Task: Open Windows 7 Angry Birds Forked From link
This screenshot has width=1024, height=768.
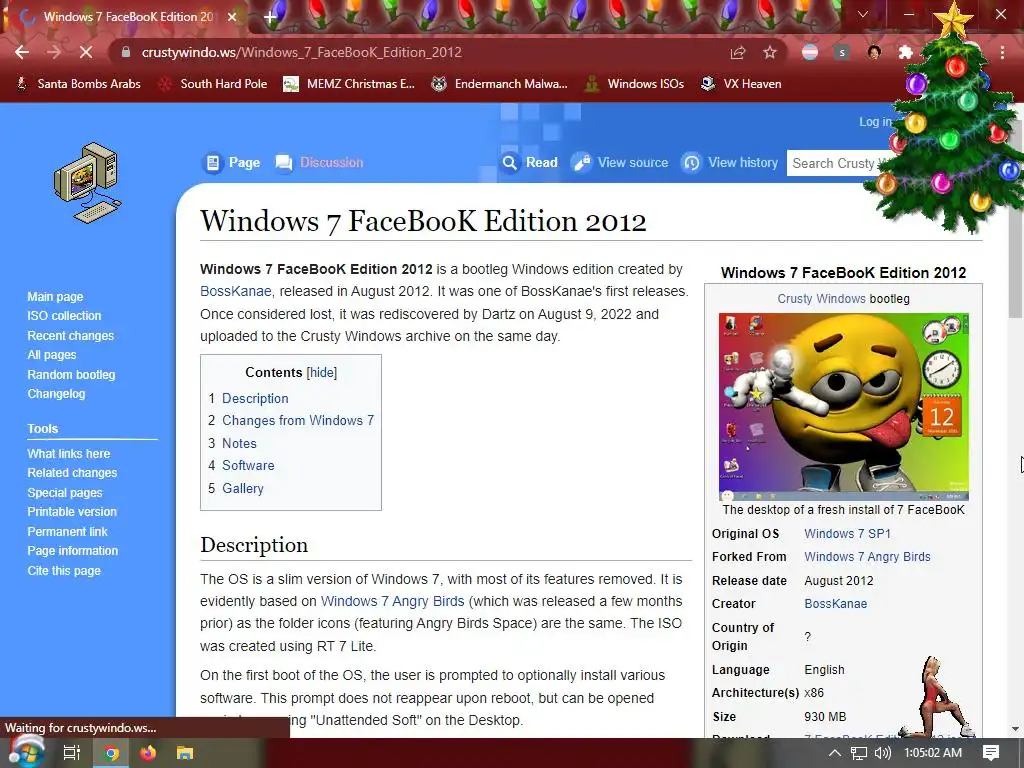Action: pyautogui.click(x=867, y=557)
